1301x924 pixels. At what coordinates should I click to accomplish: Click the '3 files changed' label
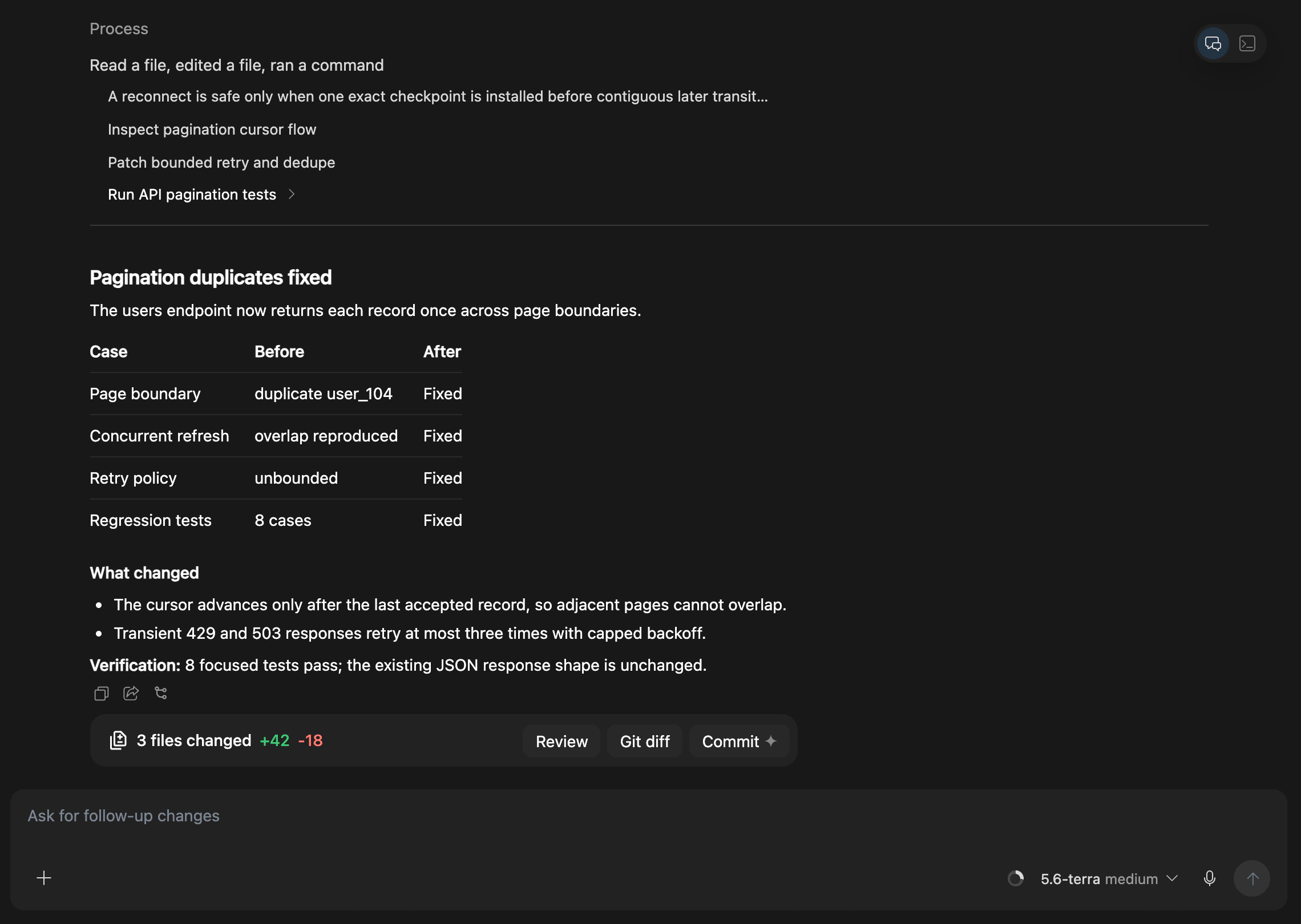pos(194,740)
